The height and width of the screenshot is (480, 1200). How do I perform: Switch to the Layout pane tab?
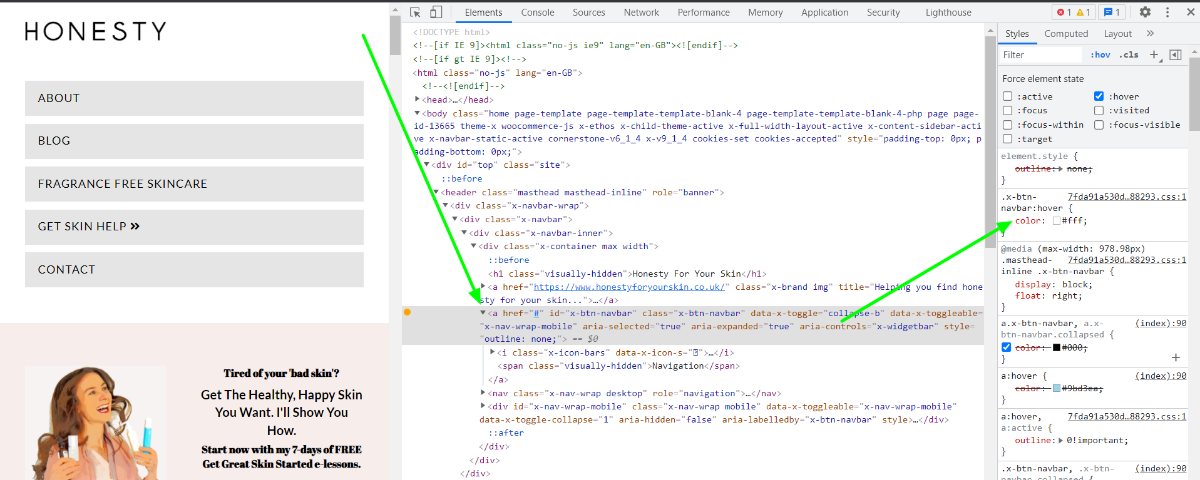click(1118, 34)
